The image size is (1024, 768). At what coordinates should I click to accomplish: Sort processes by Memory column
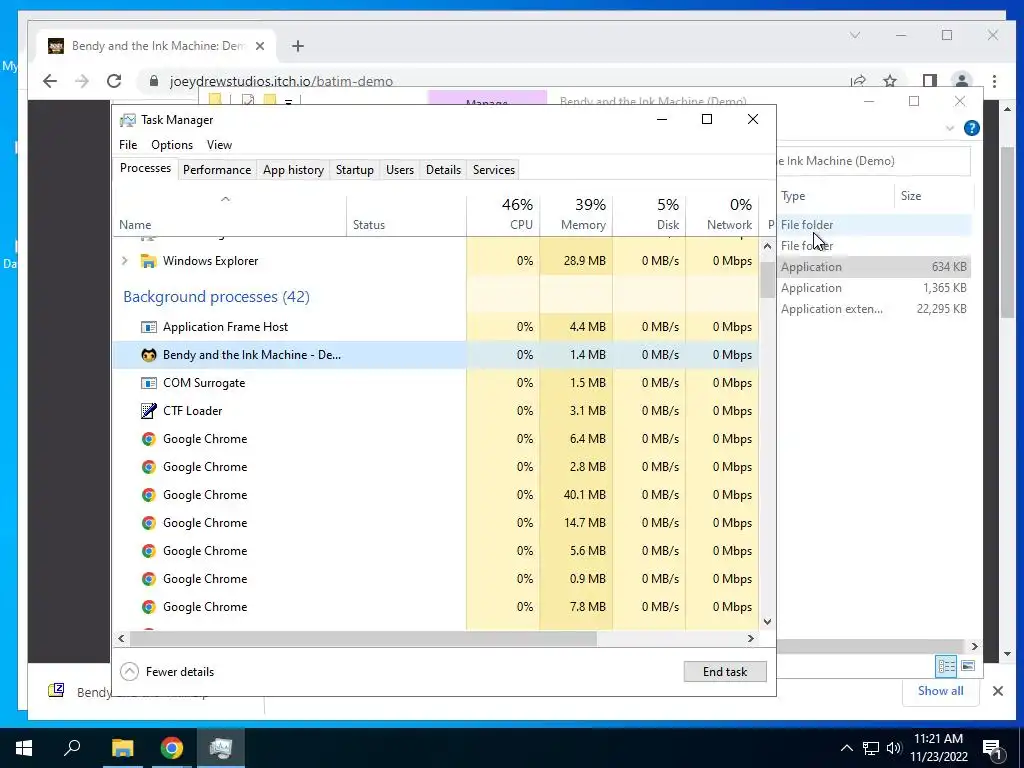(577, 214)
